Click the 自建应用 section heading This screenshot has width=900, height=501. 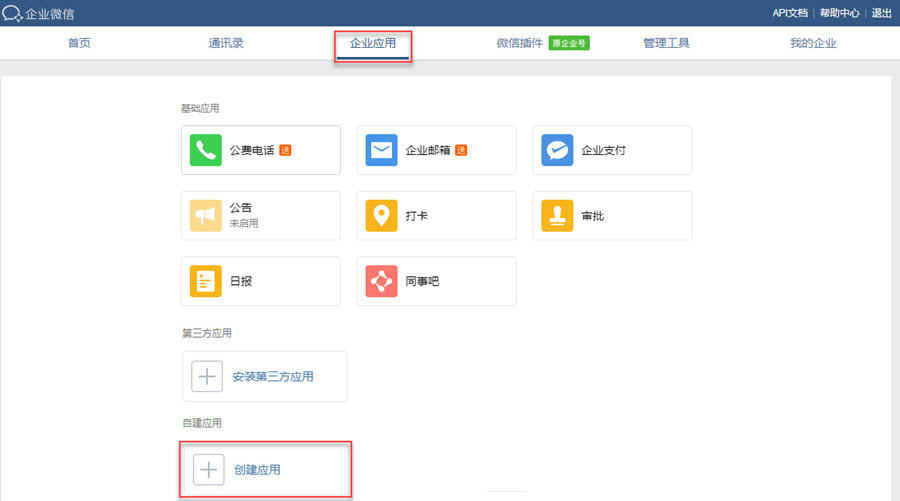(x=202, y=423)
